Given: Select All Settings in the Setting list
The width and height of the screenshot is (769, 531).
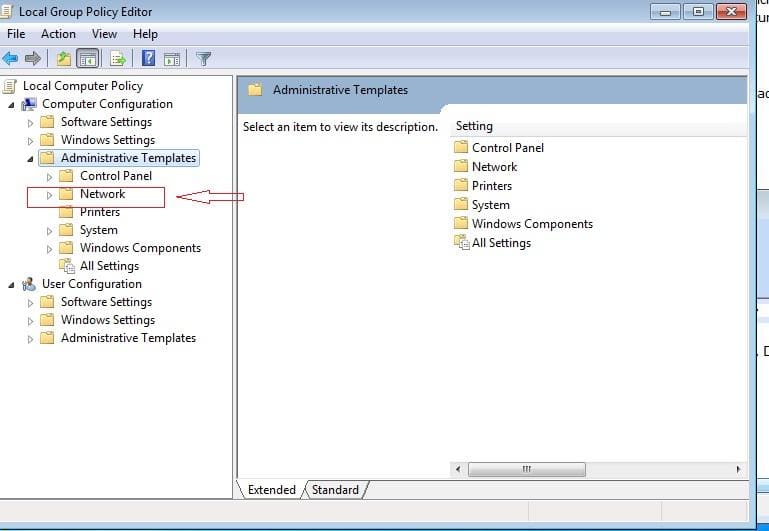Looking at the screenshot, I should pyautogui.click(x=501, y=243).
